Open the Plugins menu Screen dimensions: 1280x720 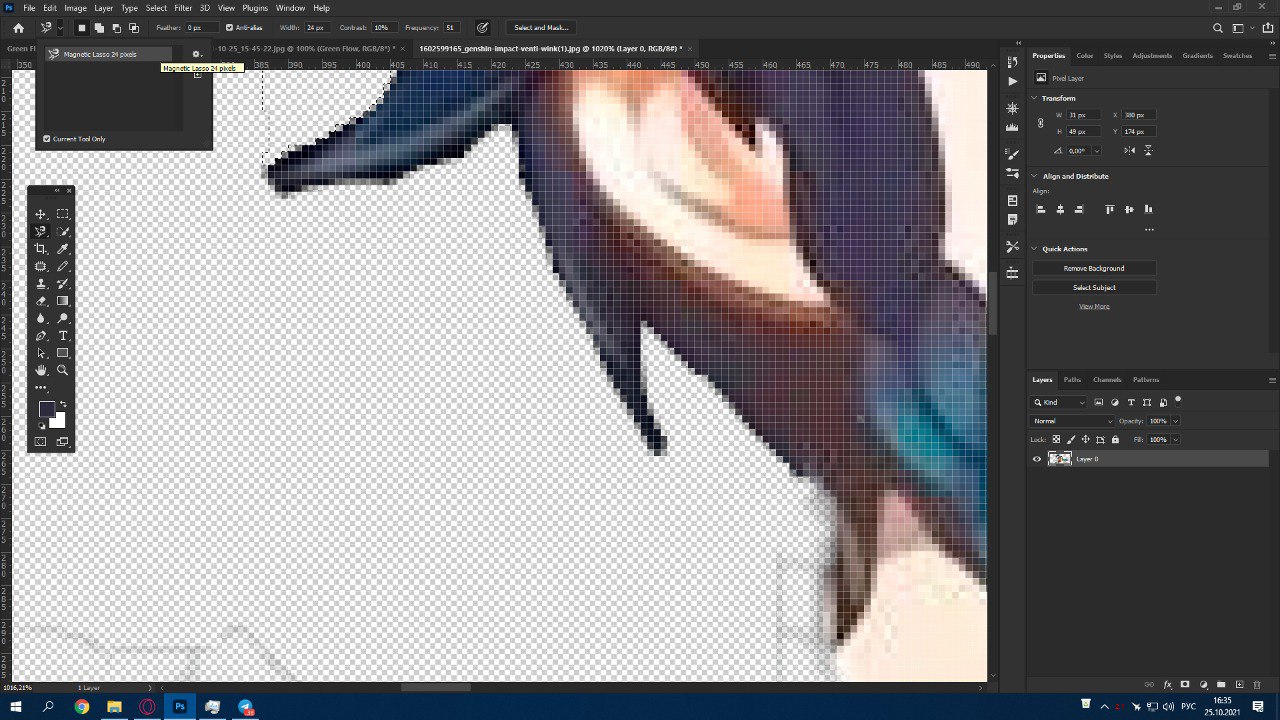[255, 8]
